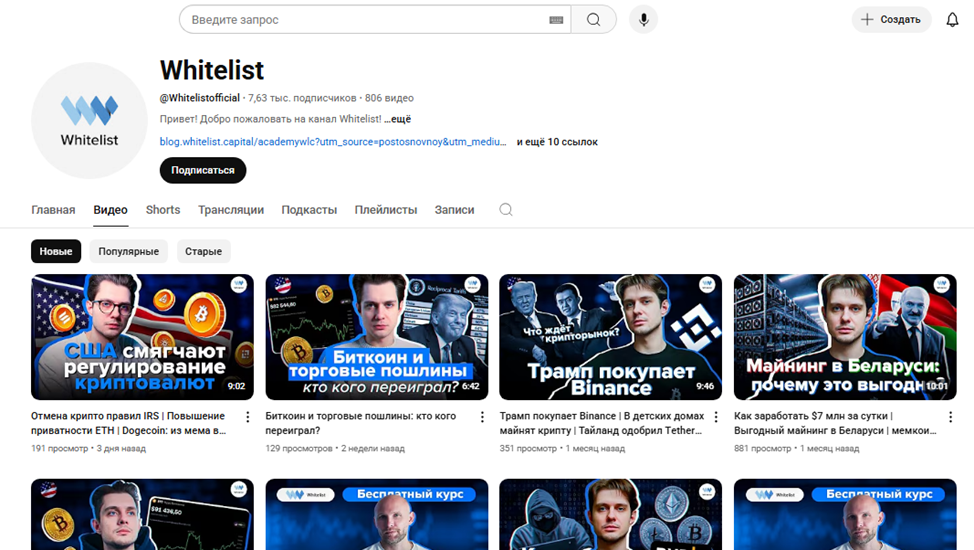Open title Трамп покупает Binance | В детских домах

[x=602, y=423]
